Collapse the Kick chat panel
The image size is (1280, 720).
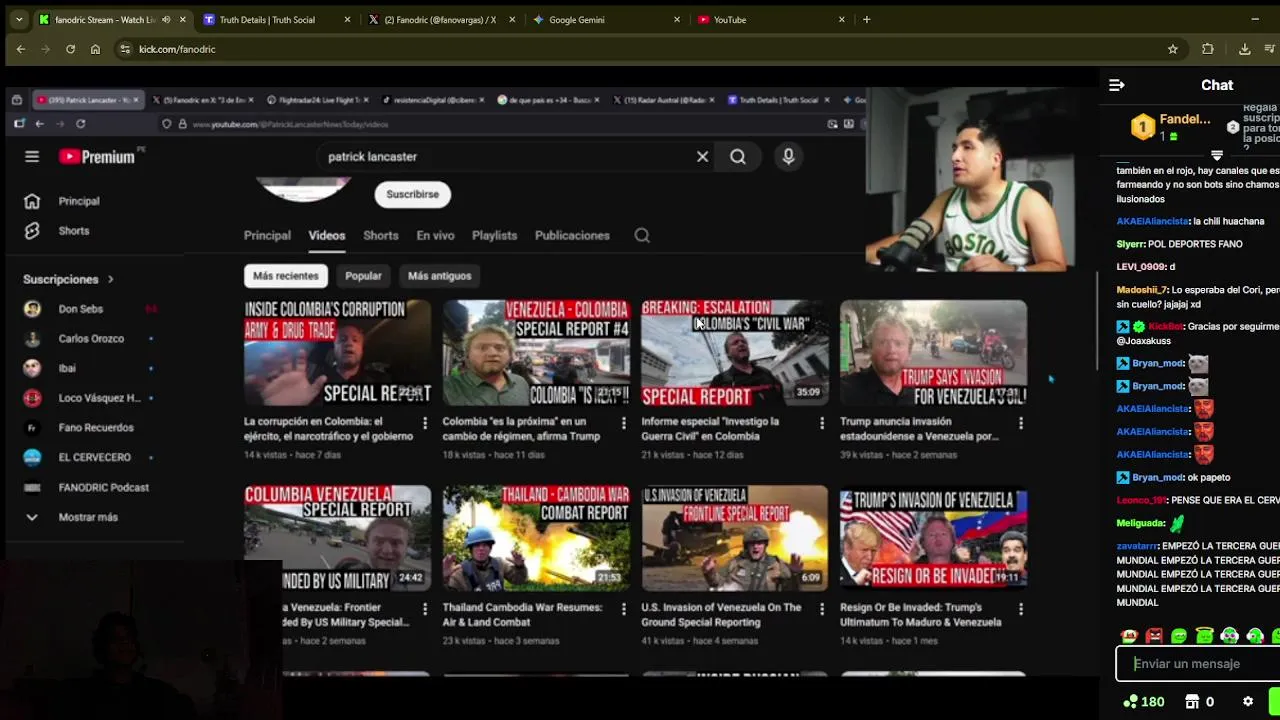[1117, 85]
